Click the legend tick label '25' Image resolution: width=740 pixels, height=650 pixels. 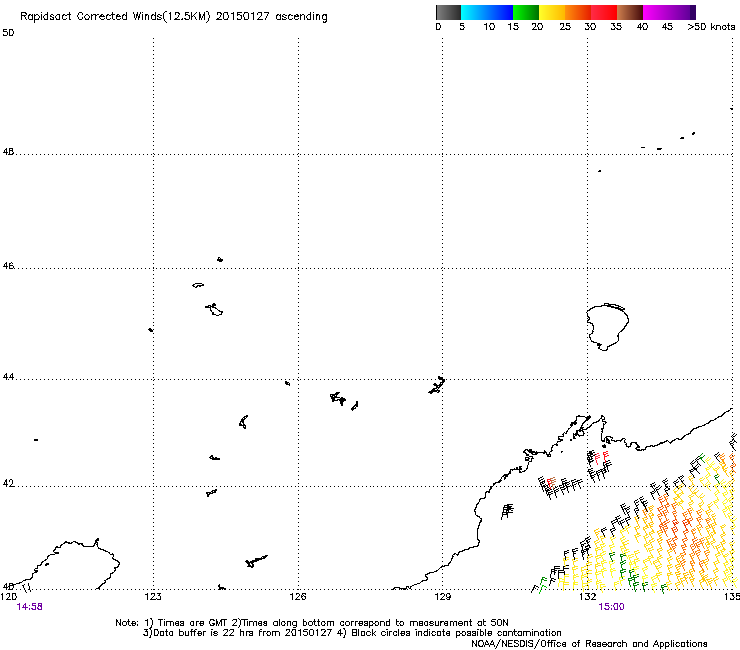[x=565, y=27]
